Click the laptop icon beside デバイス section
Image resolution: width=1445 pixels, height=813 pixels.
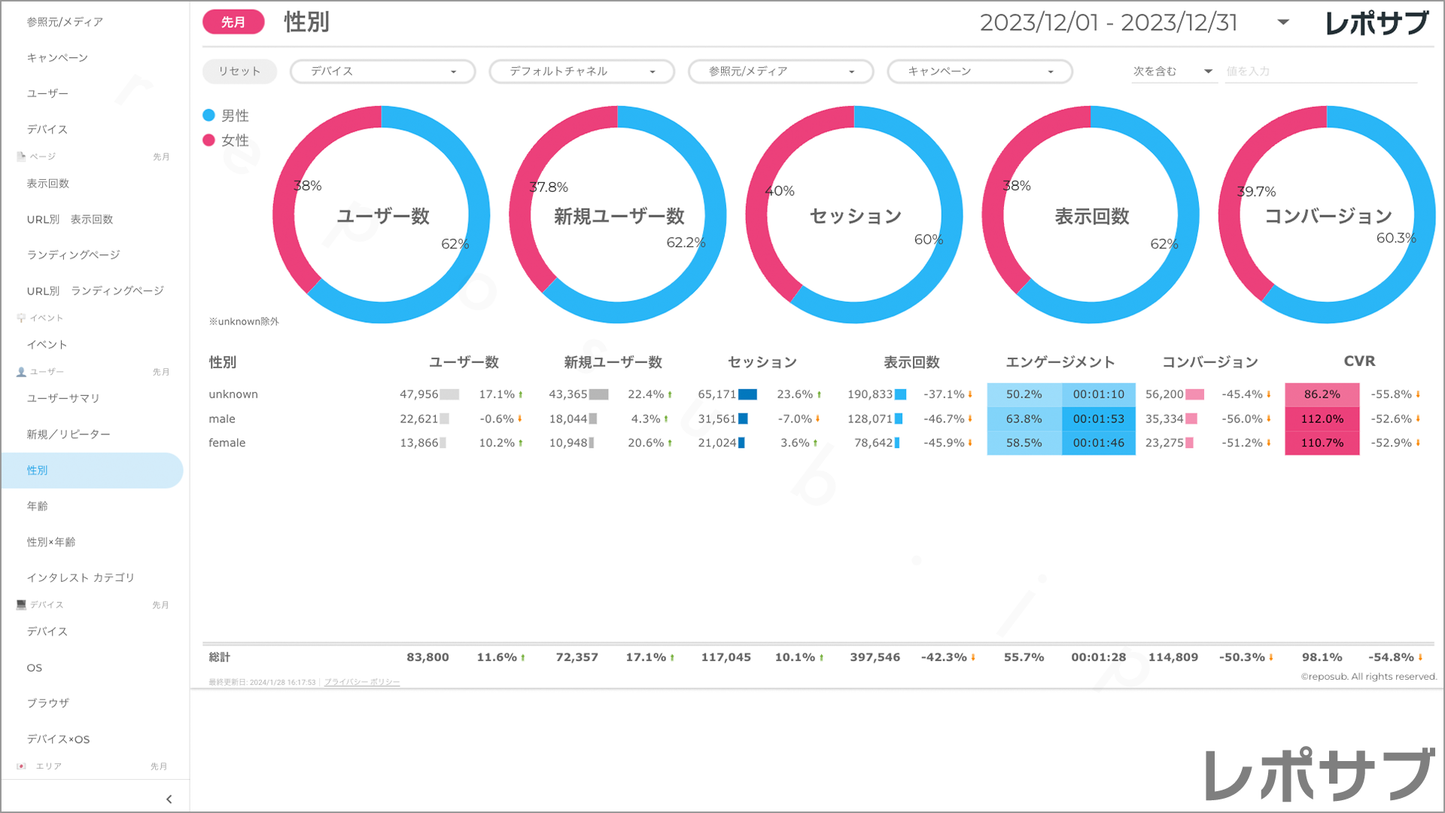tap(21, 605)
